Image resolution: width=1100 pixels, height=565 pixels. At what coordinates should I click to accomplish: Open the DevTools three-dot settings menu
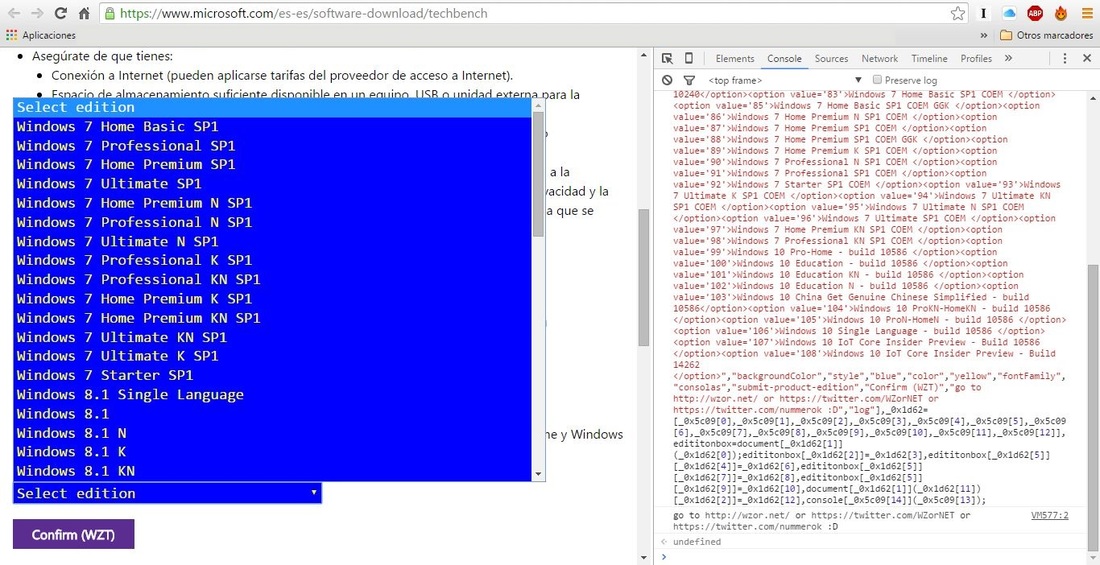pyautogui.click(x=1065, y=58)
